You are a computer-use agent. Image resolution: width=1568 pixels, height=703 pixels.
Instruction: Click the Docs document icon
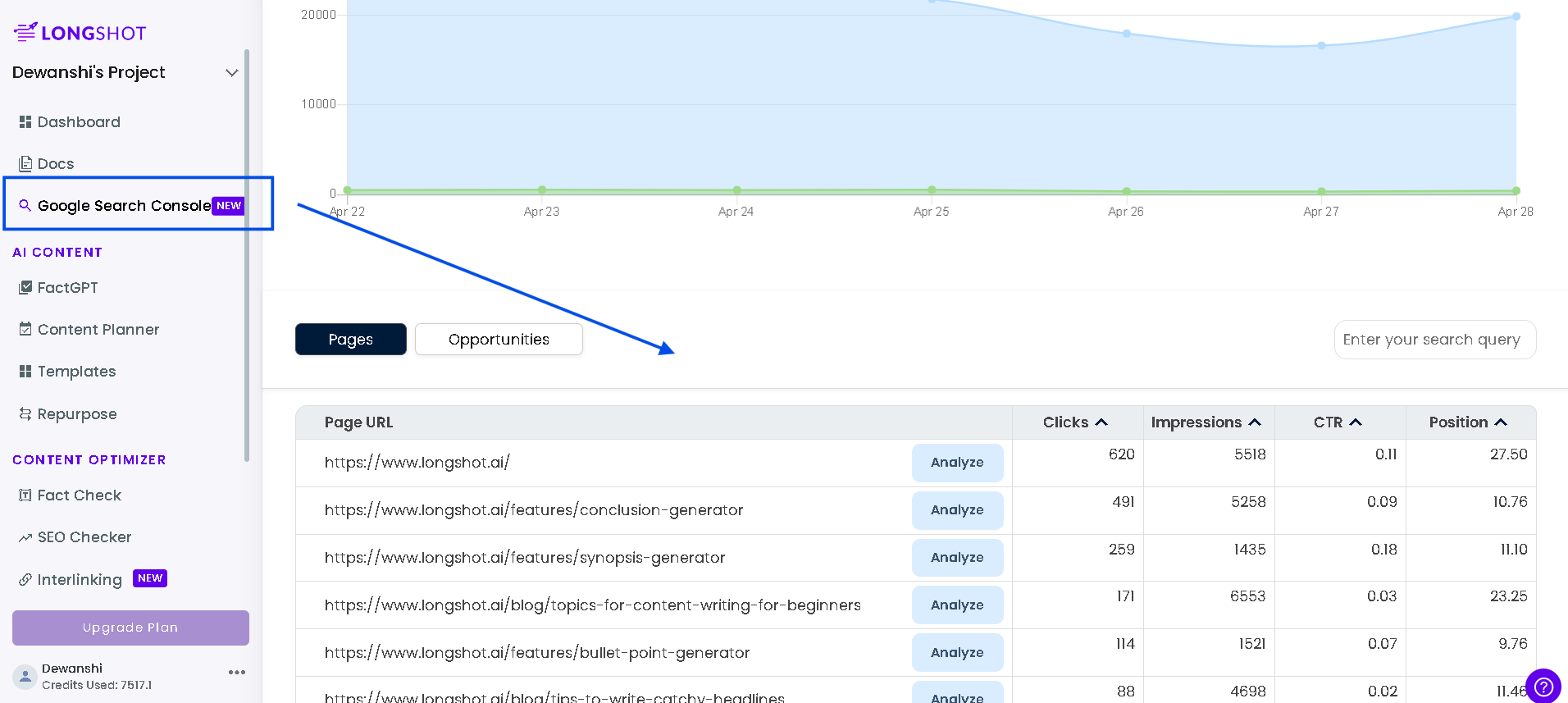point(25,164)
